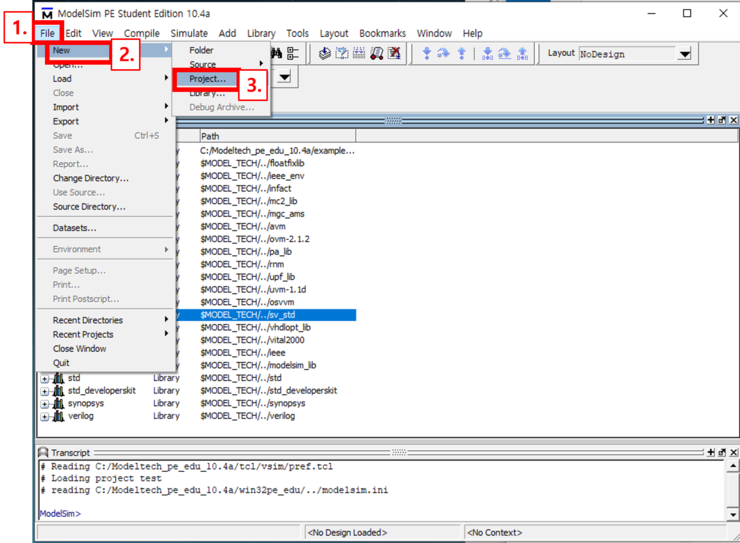
Task: Click the Break toolbar icon with red X
Action: (x=394, y=53)
